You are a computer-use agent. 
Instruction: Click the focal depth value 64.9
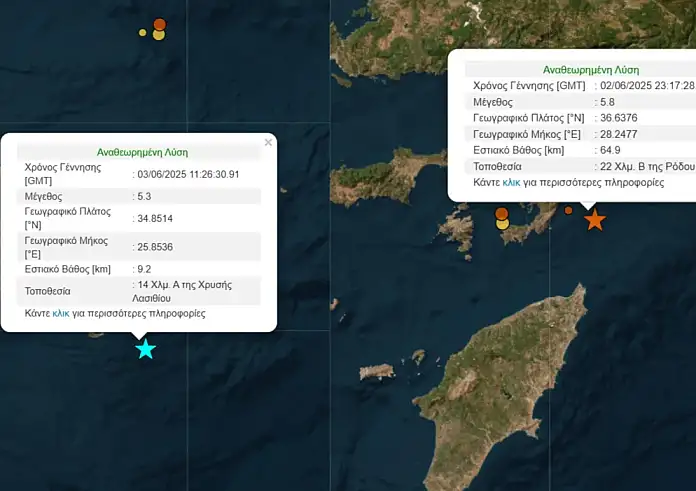[610, 150]
